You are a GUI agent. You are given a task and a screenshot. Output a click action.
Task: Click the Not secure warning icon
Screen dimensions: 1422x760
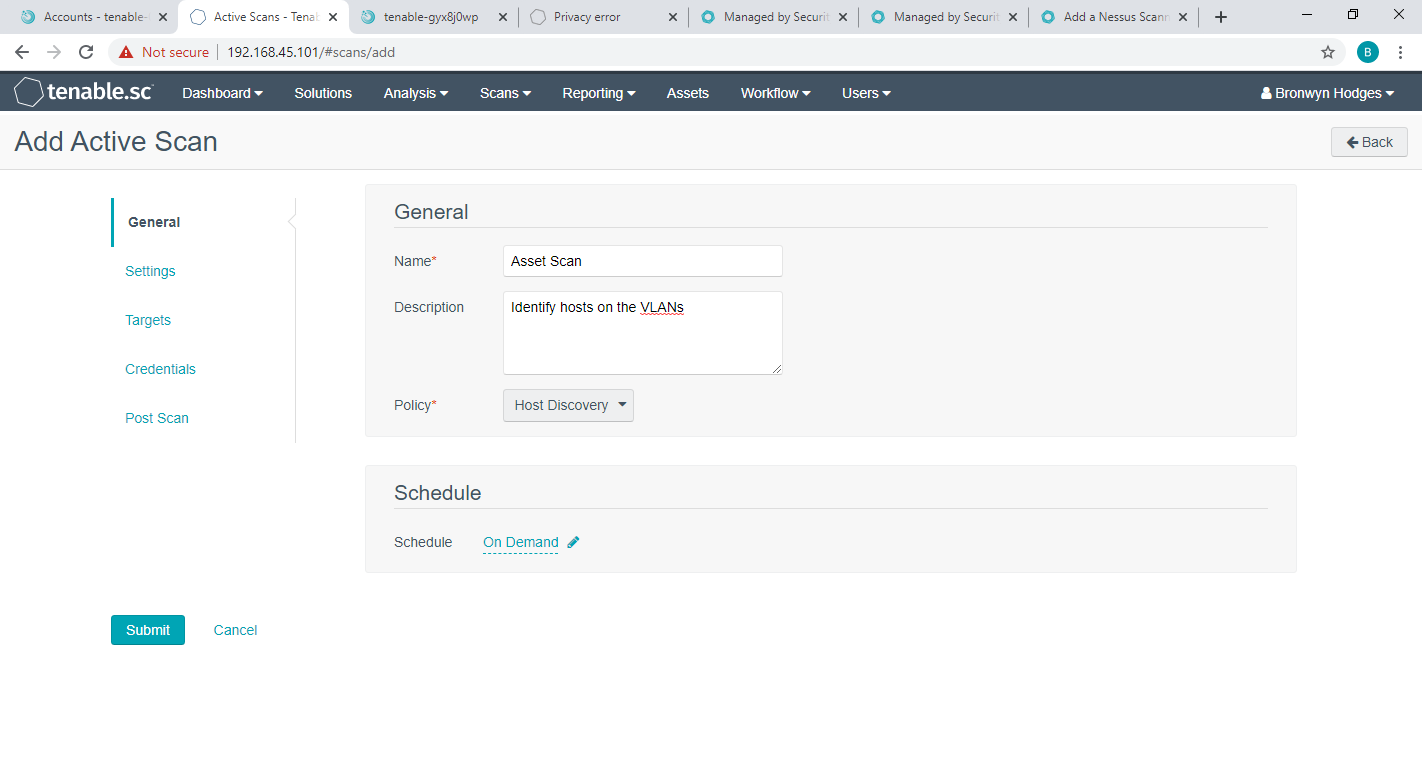(126, 52)
